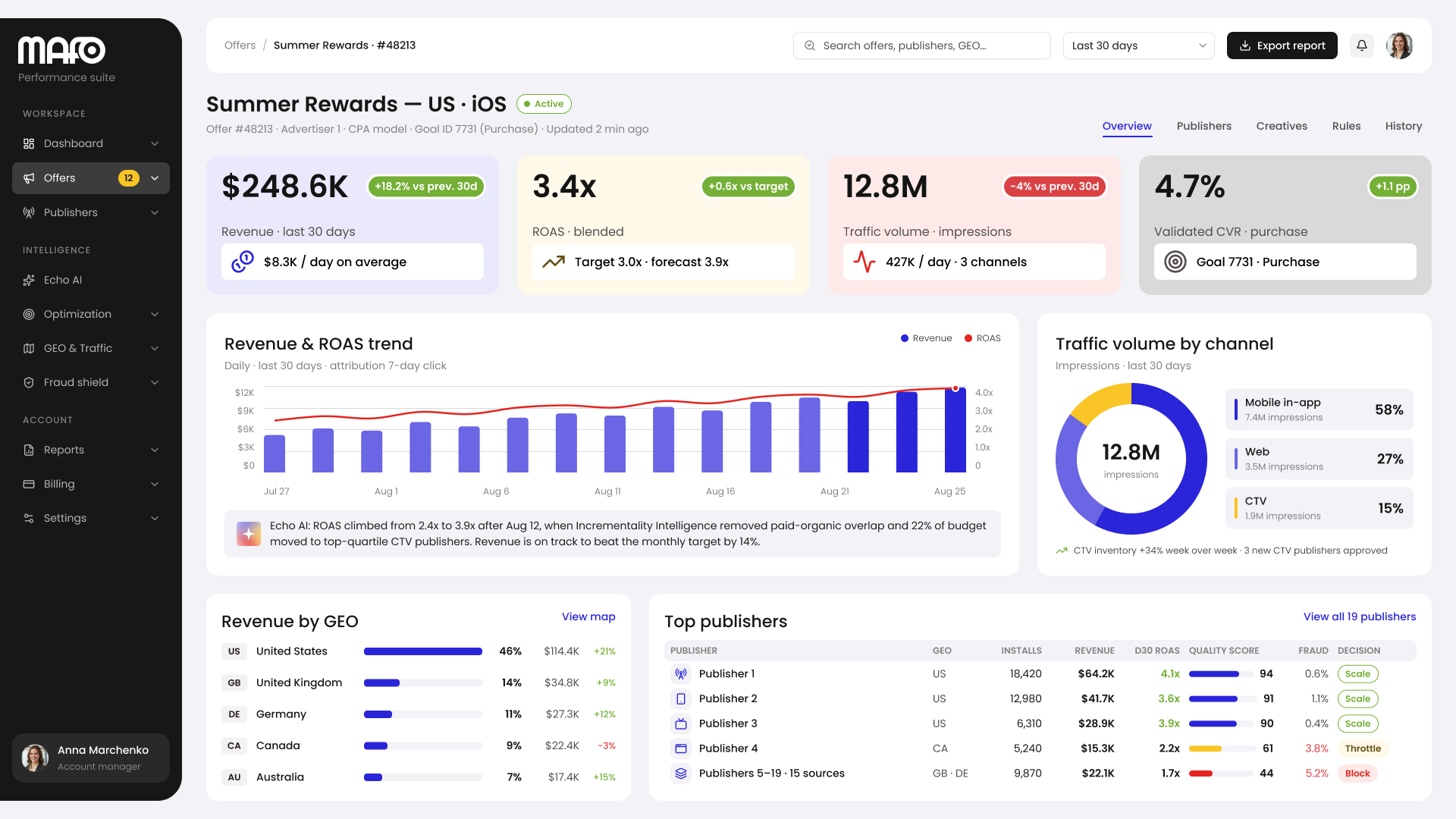
Task: Expand the Settings sidebar chevron
Action: pos(155,518)
